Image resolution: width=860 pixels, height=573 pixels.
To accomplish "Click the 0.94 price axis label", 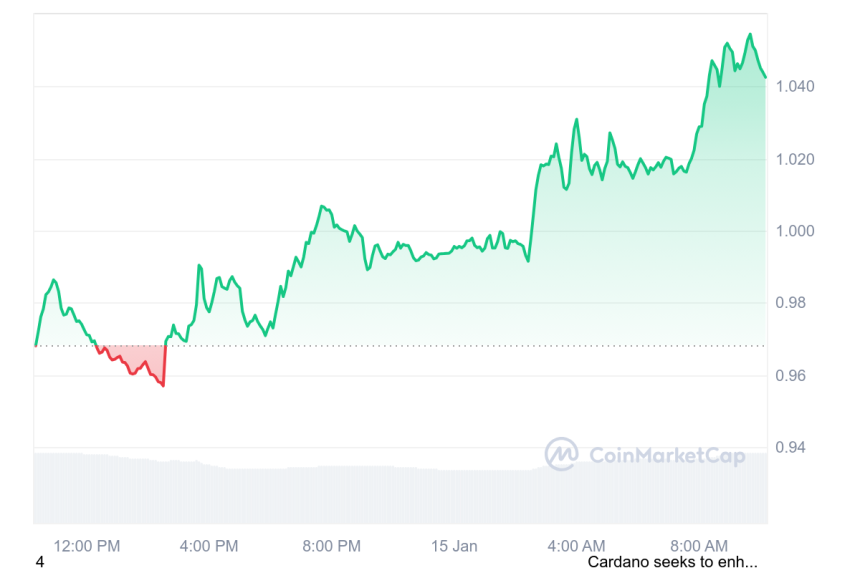I will 790,447.
